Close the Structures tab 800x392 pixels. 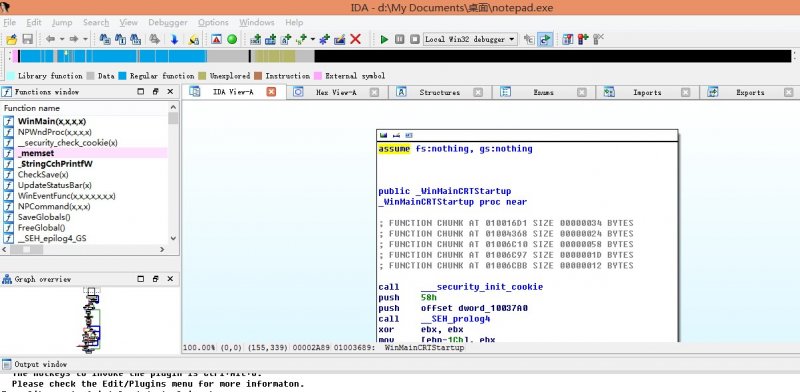click(x=478, y=92)
